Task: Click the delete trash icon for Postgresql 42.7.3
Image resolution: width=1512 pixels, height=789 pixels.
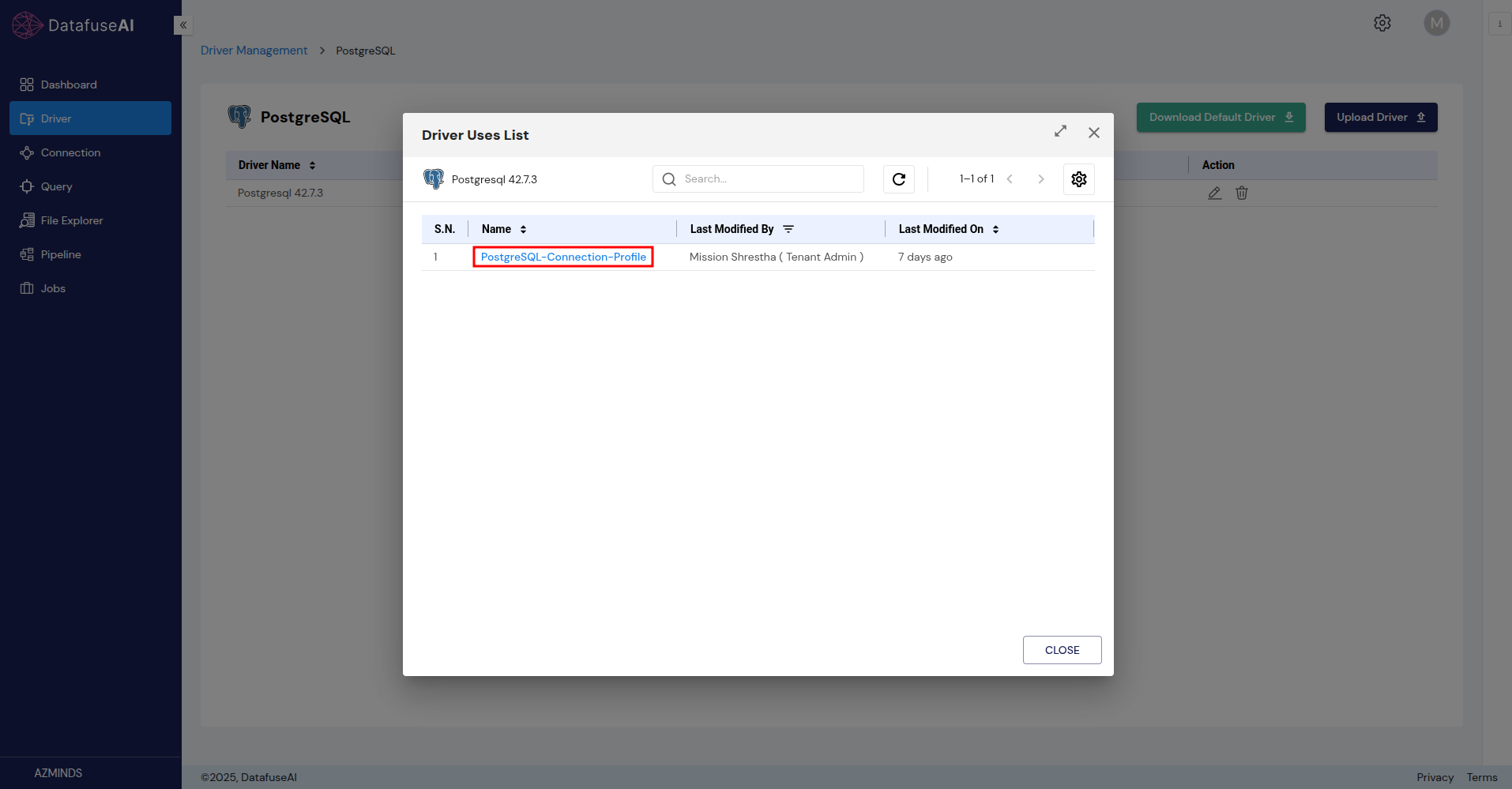Action: tap(1241, 193)
